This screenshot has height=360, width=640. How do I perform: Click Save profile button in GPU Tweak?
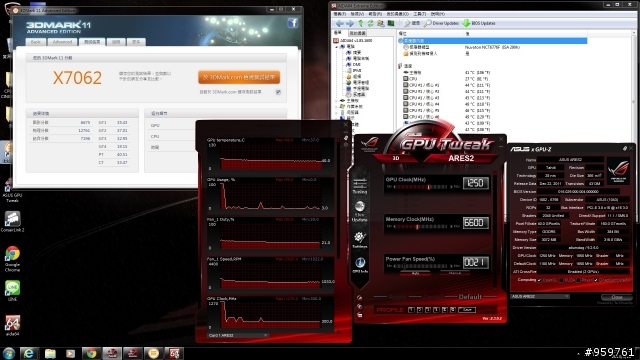[x=467, y=310]
